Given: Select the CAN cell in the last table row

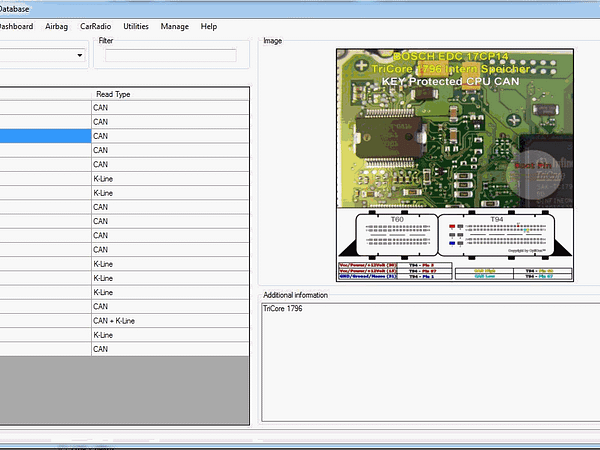Looking at the screenshot, I should point(170,349).
